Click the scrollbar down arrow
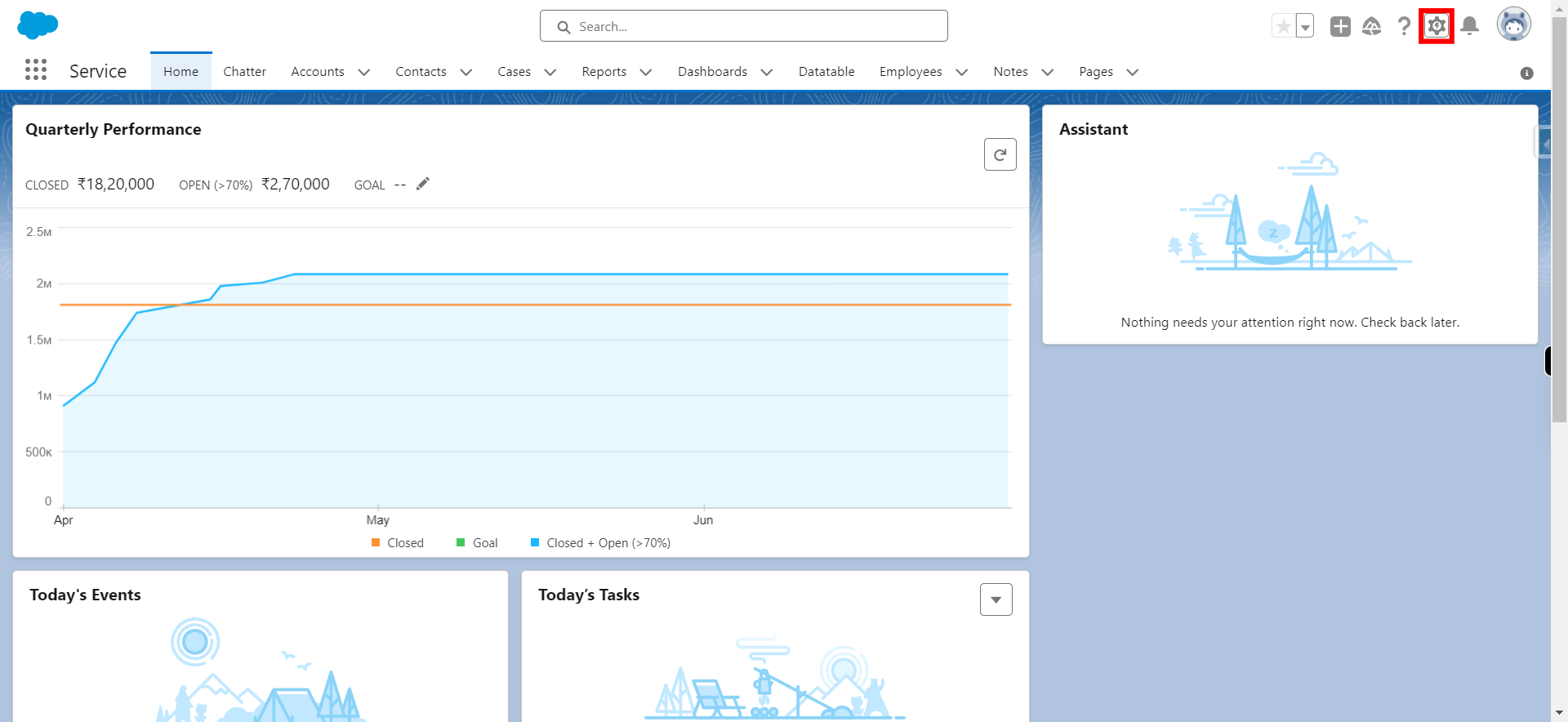The image size is (1568, 722). [1559, 714]
